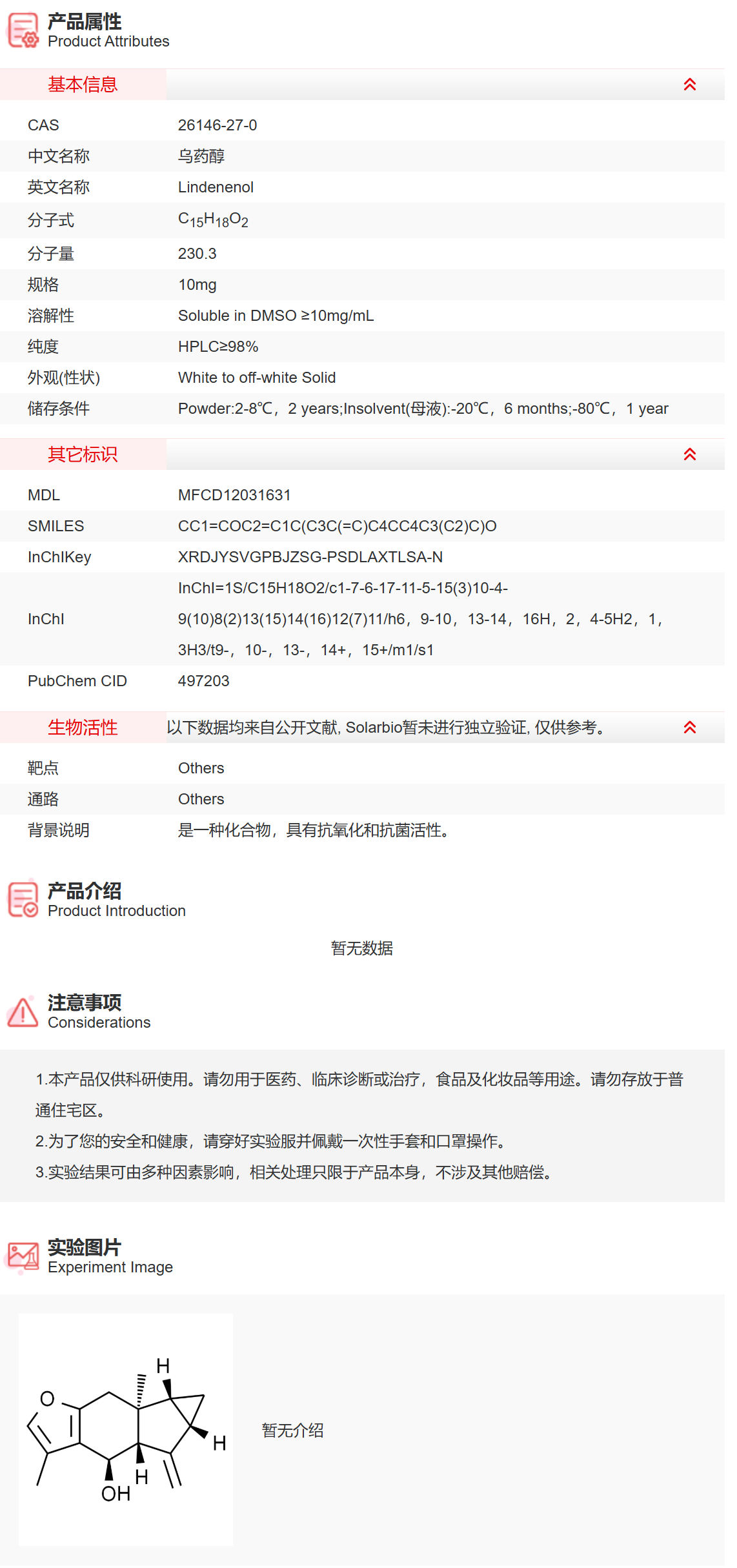737x1568 pixels.
Task: Click the 暂无数据 text under Product Introduction
Action: pos(362,948)
